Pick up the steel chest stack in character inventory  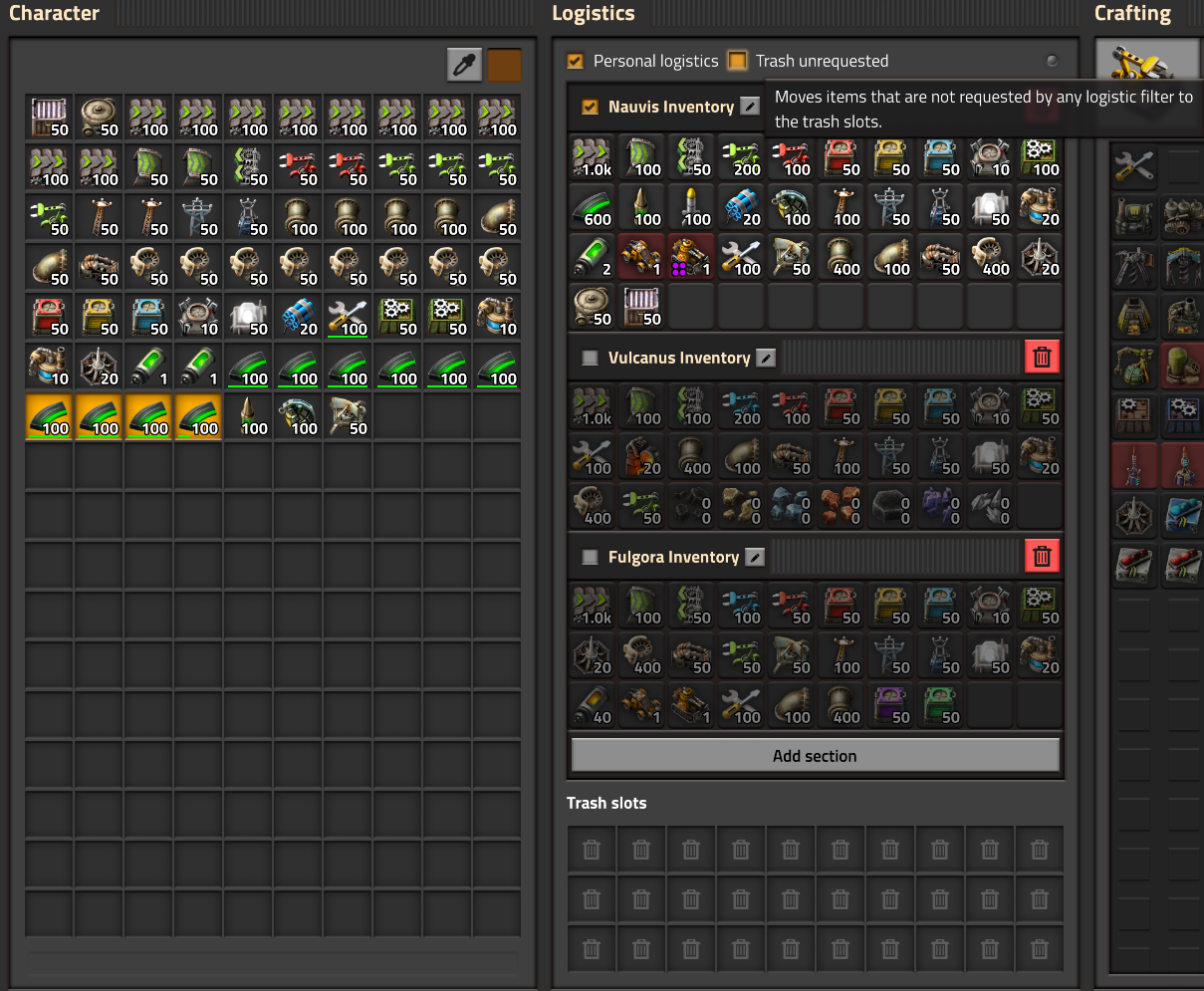[x=49, y=119]
